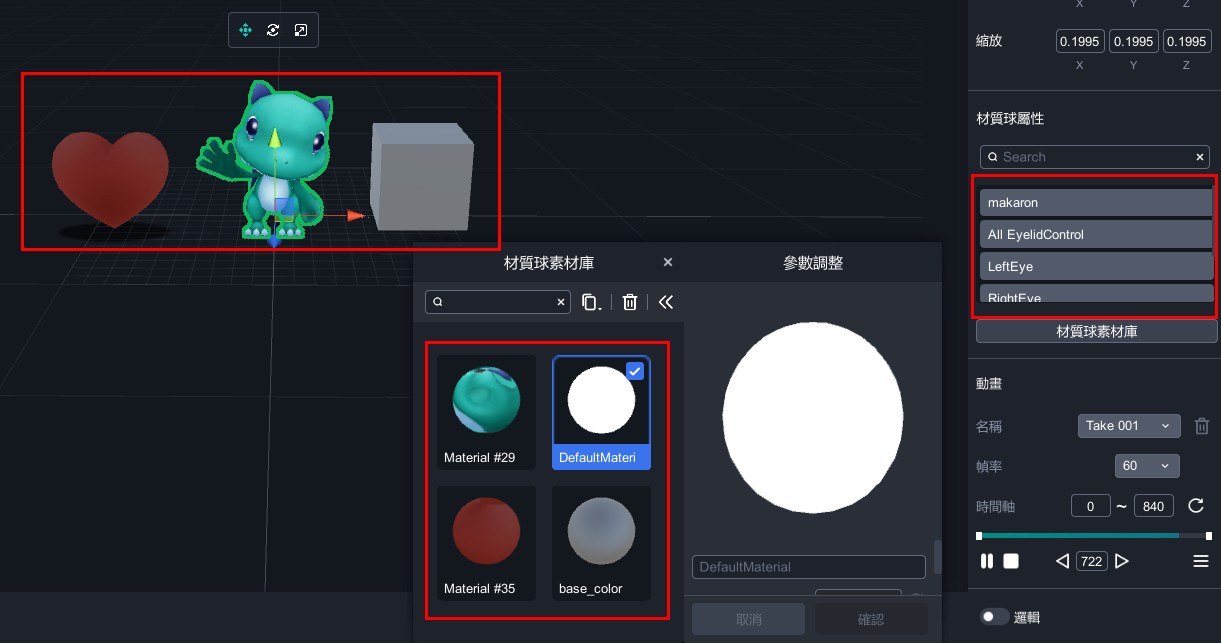Collapse panel with double-chevron icon
The height and width of the screenshot is (643, 1221).
(x=666, y=302)
